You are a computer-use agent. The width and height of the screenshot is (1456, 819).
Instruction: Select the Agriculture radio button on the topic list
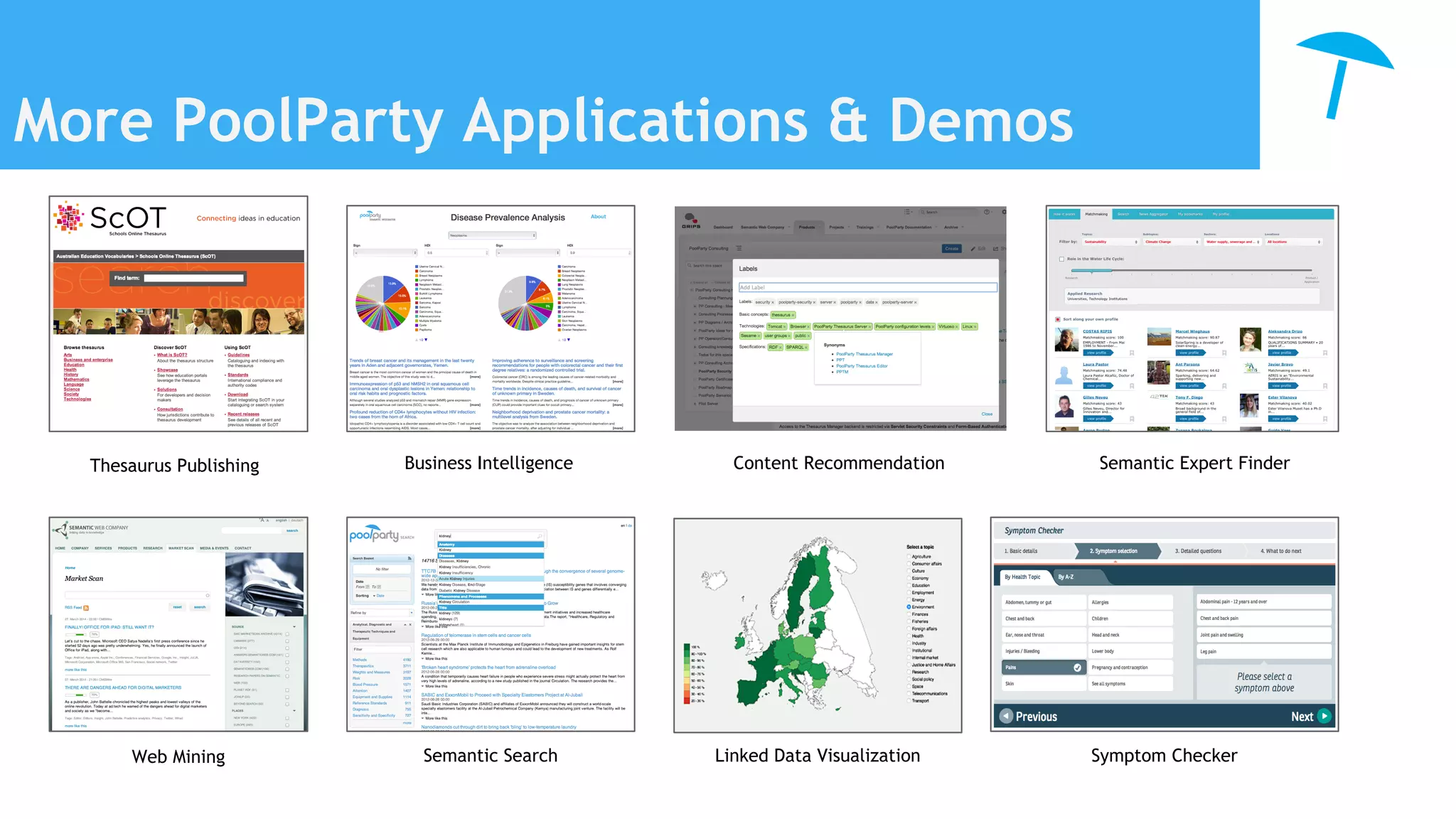(909, 557)
